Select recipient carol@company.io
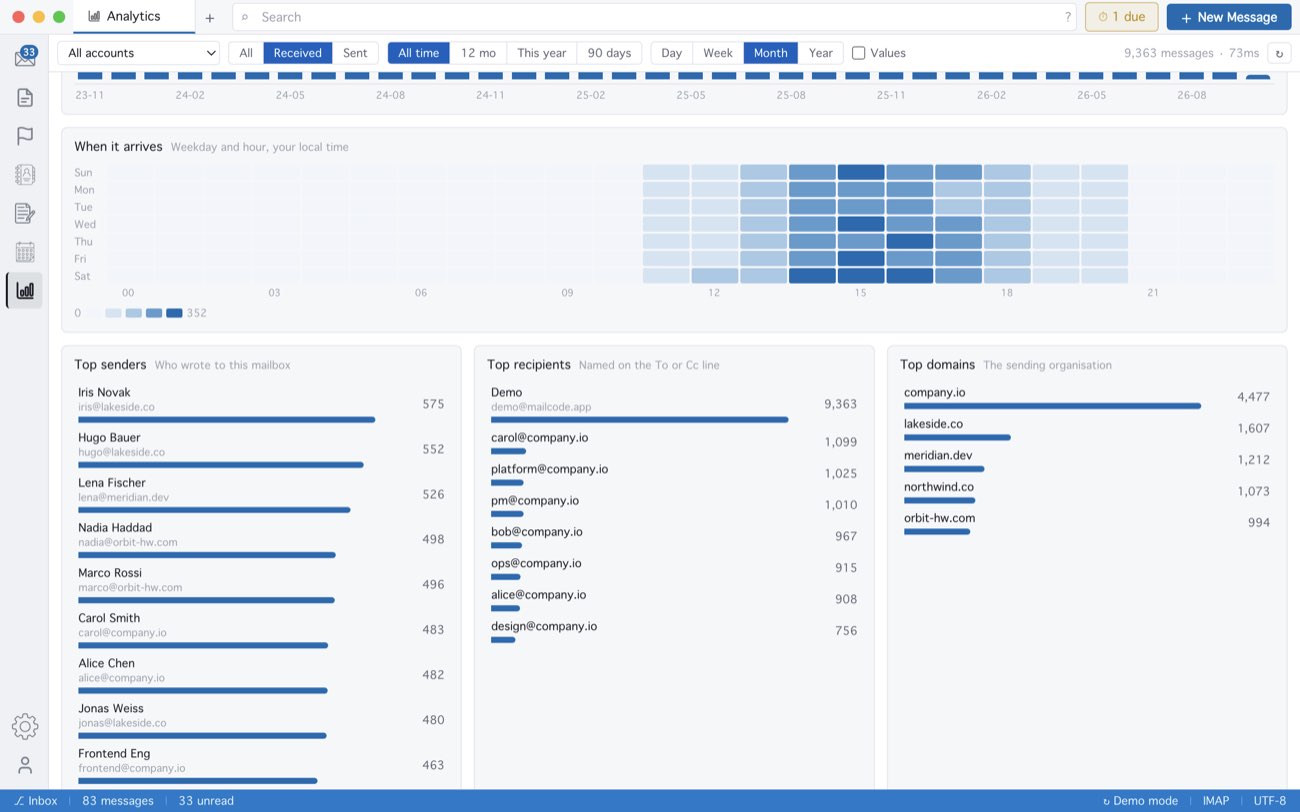 coord(674,443)
